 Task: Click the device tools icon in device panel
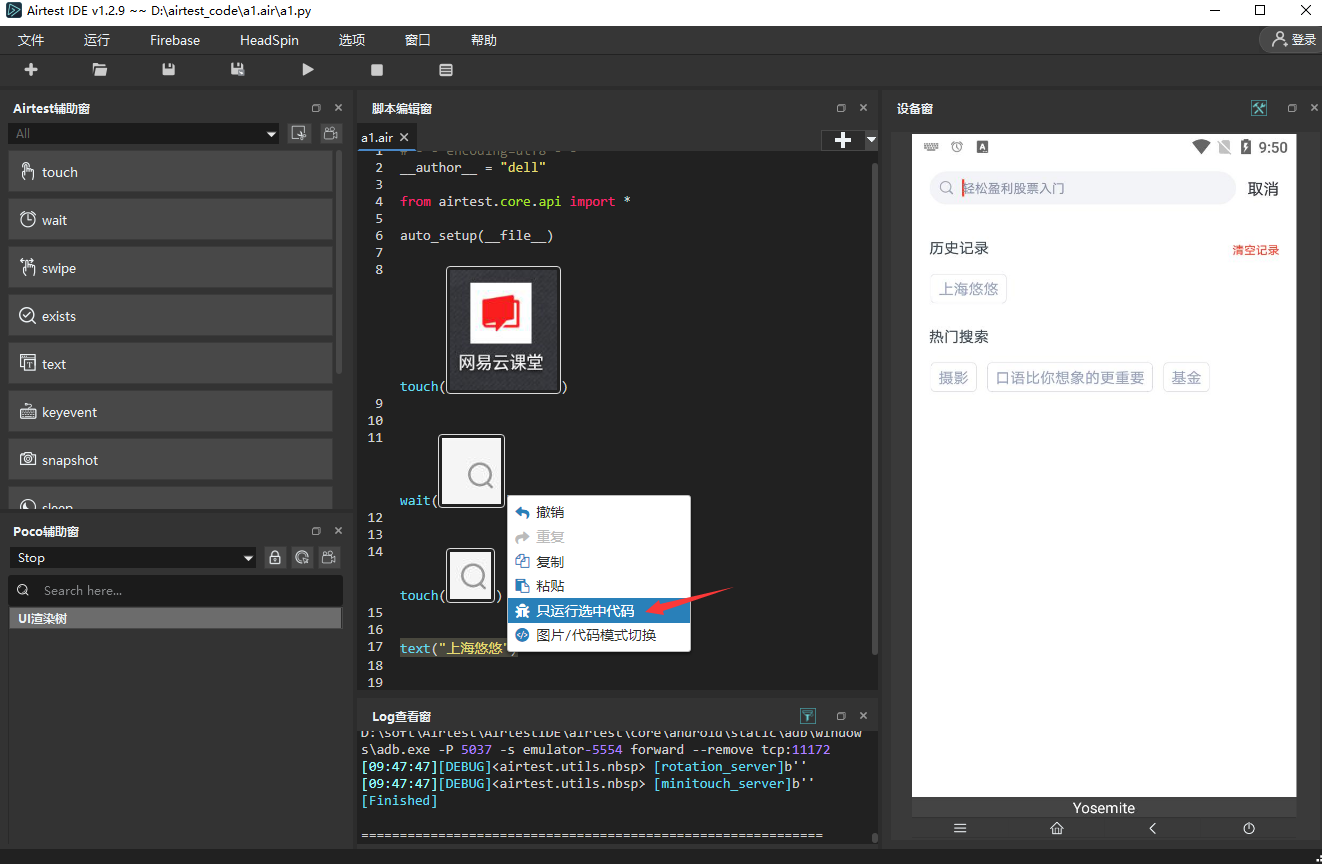coord(1259,108)
